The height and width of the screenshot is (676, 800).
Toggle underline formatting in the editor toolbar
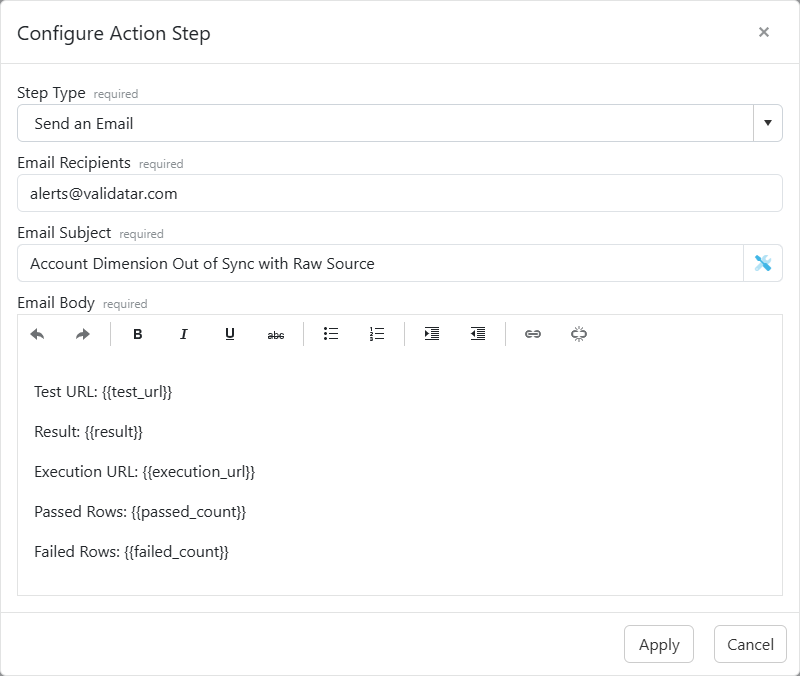pos(229,334)
